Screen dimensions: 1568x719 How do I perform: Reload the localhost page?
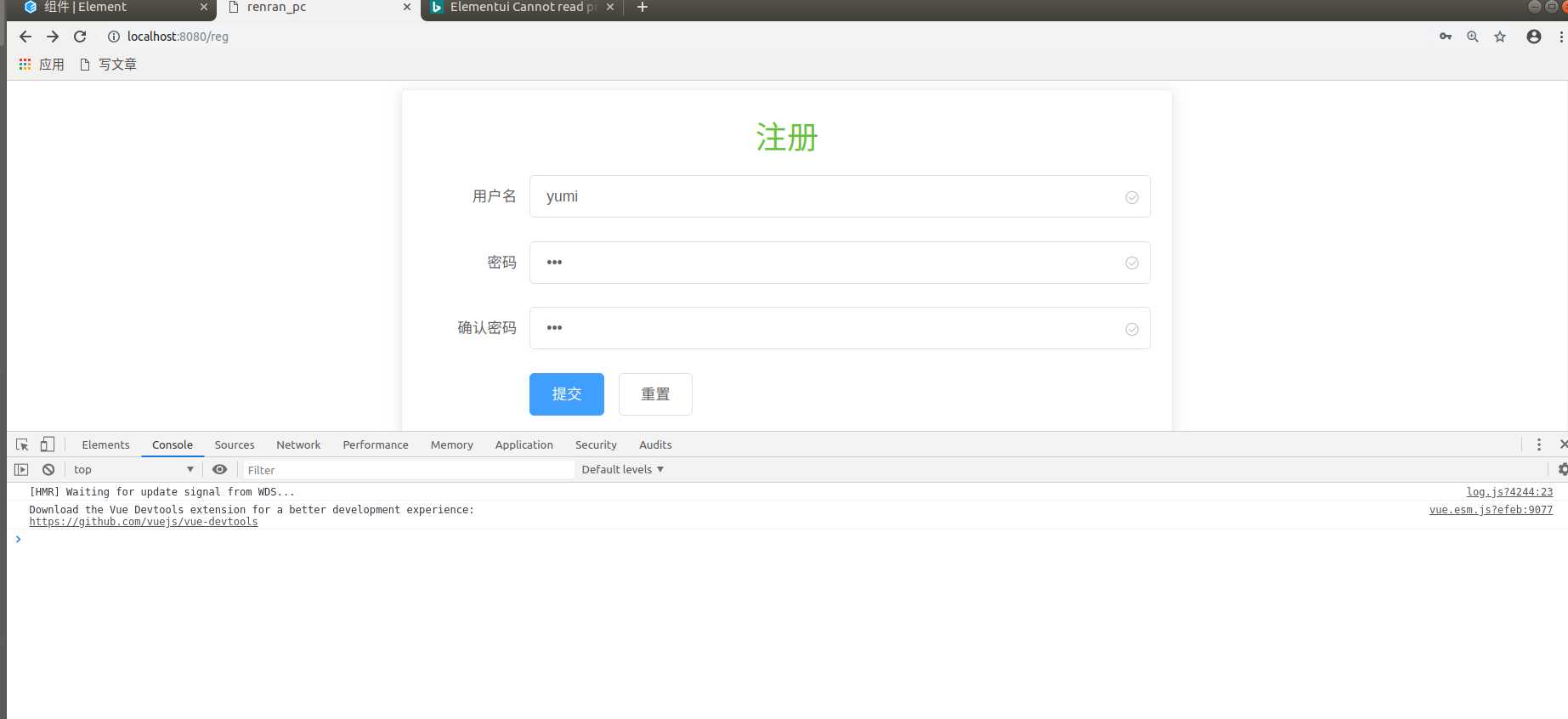[80, 37]
